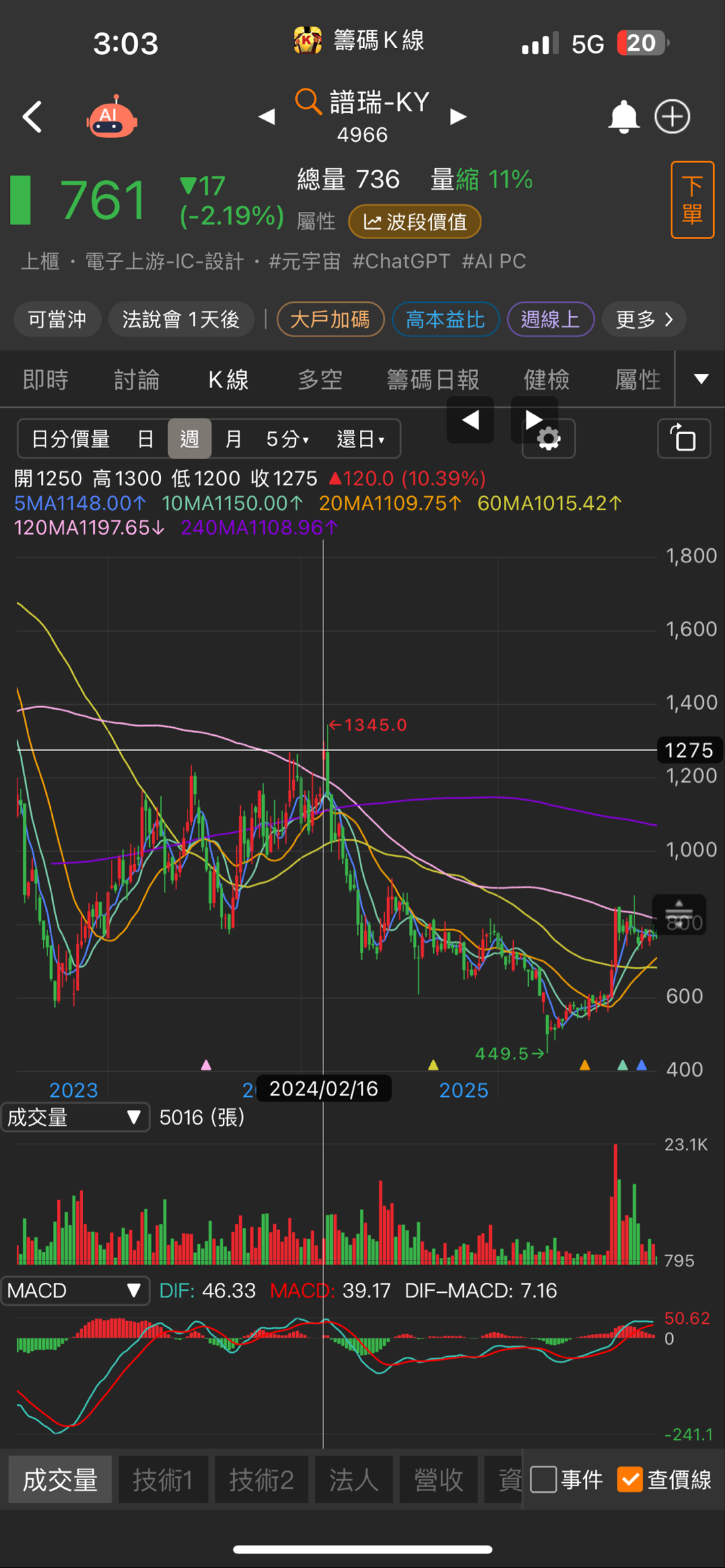This screenshot has height=1568, width=725.
Task: Tap #元宇宙 hashtag
Action: (304, 261)
